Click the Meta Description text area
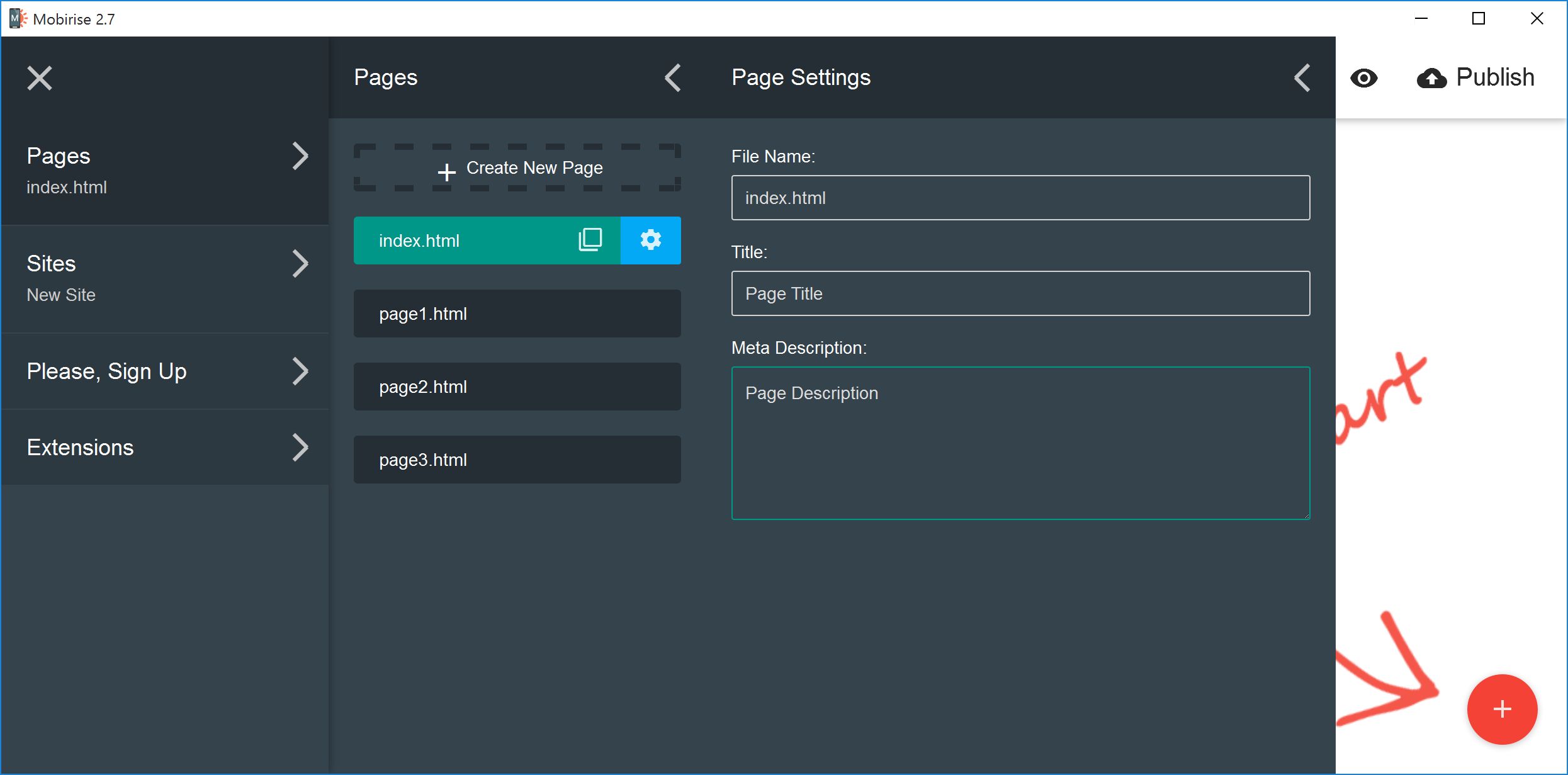Viewport: 1568px width, 775px height. pyautogui.click(x=1022, y=442)
